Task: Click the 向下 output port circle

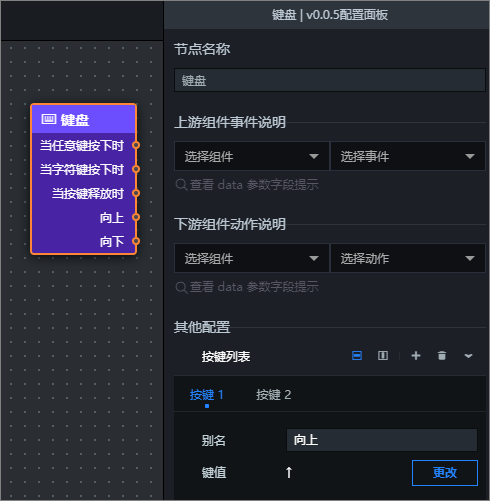Action: [136, 241]
